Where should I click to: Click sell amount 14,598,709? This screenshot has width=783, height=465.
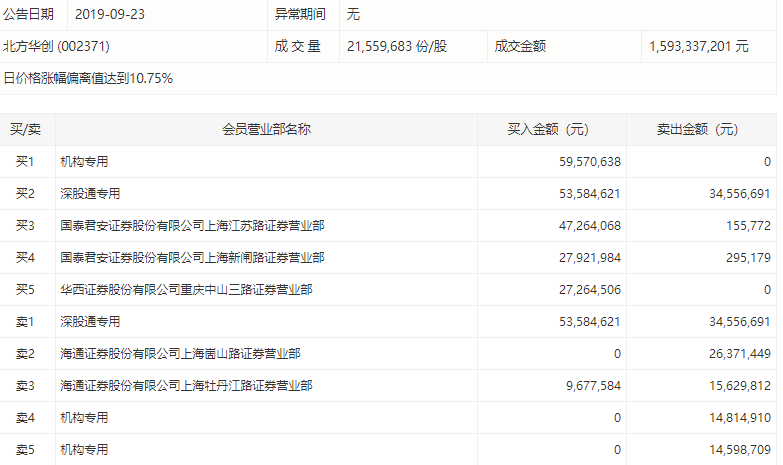(x=740, y=450)
